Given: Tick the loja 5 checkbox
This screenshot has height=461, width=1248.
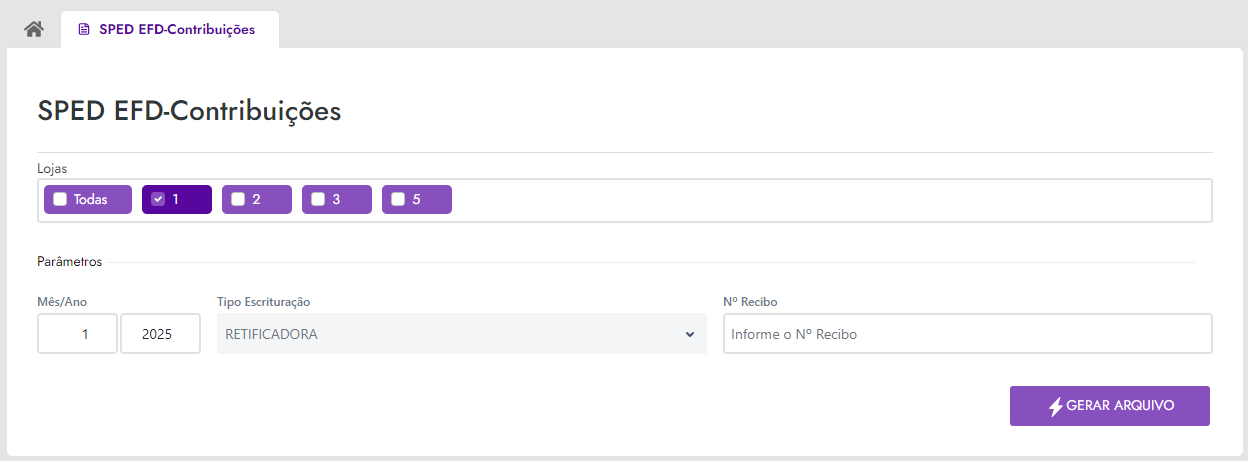Looking at the screenshot, I should pos(398,199).
